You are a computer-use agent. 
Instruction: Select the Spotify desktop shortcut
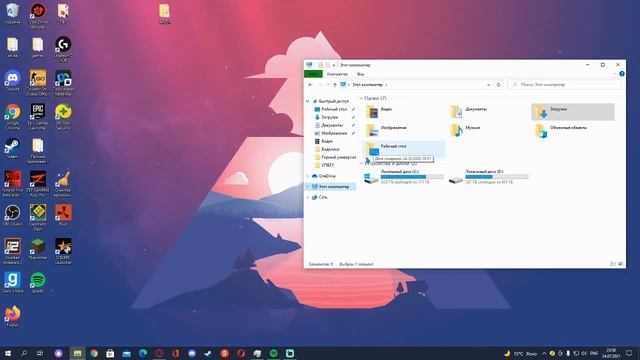point(38,282)
